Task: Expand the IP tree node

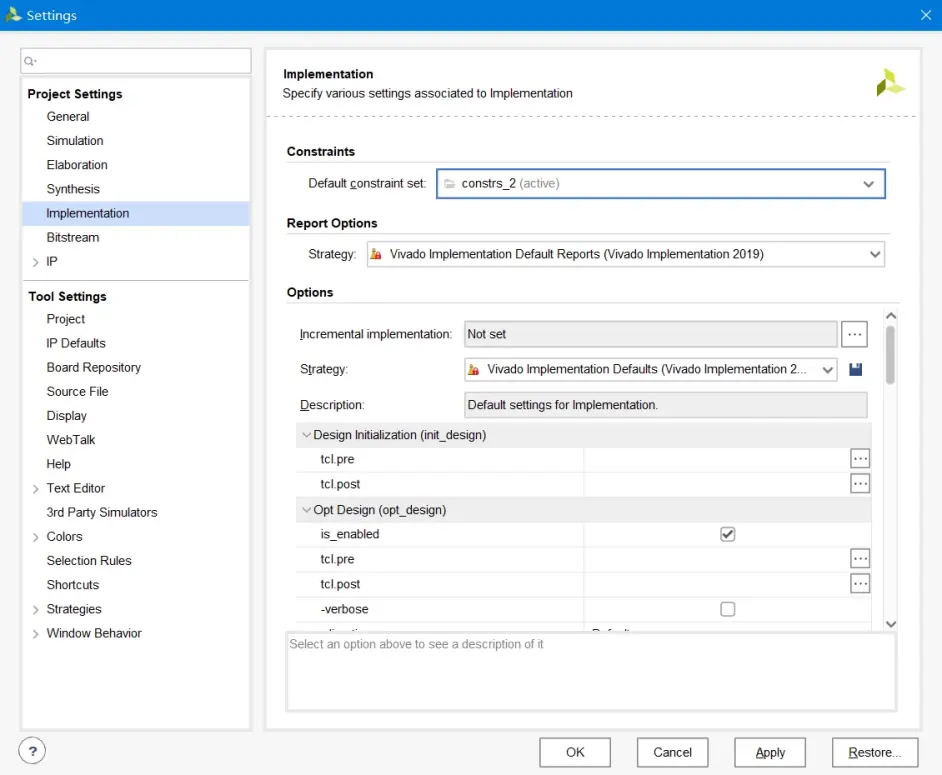Action: tap(35, 262)
